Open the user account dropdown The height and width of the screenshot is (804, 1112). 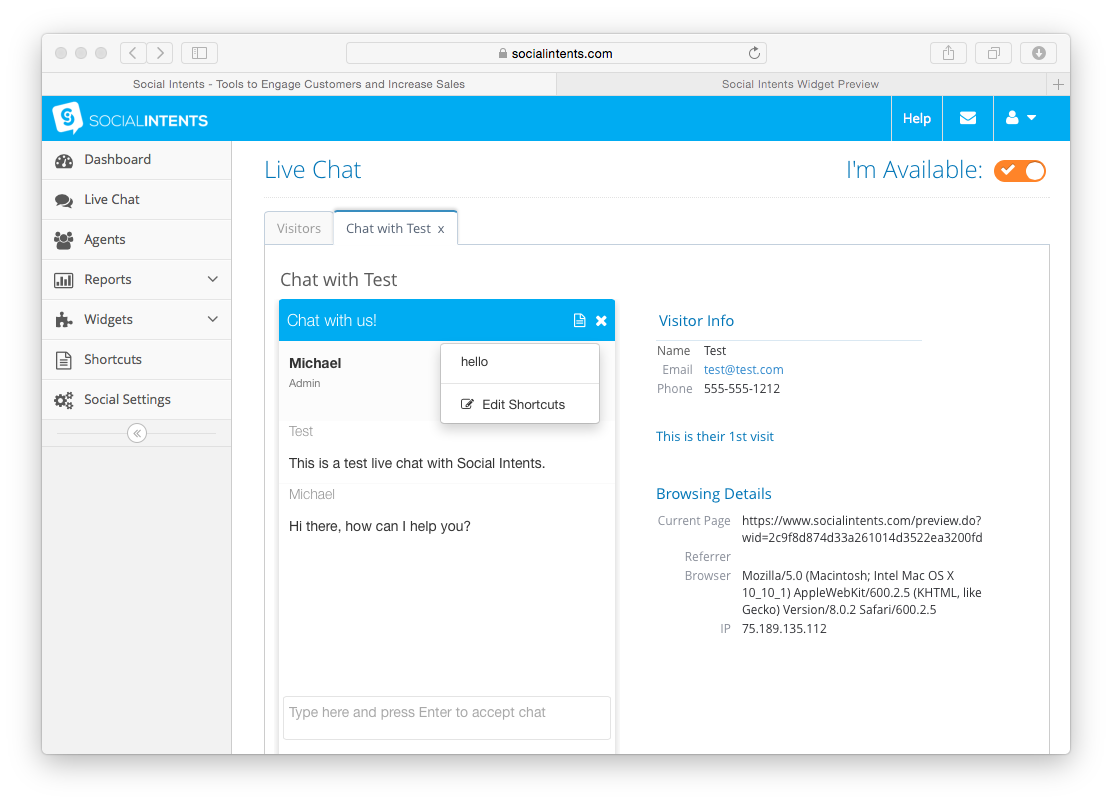coord(1021,118)
